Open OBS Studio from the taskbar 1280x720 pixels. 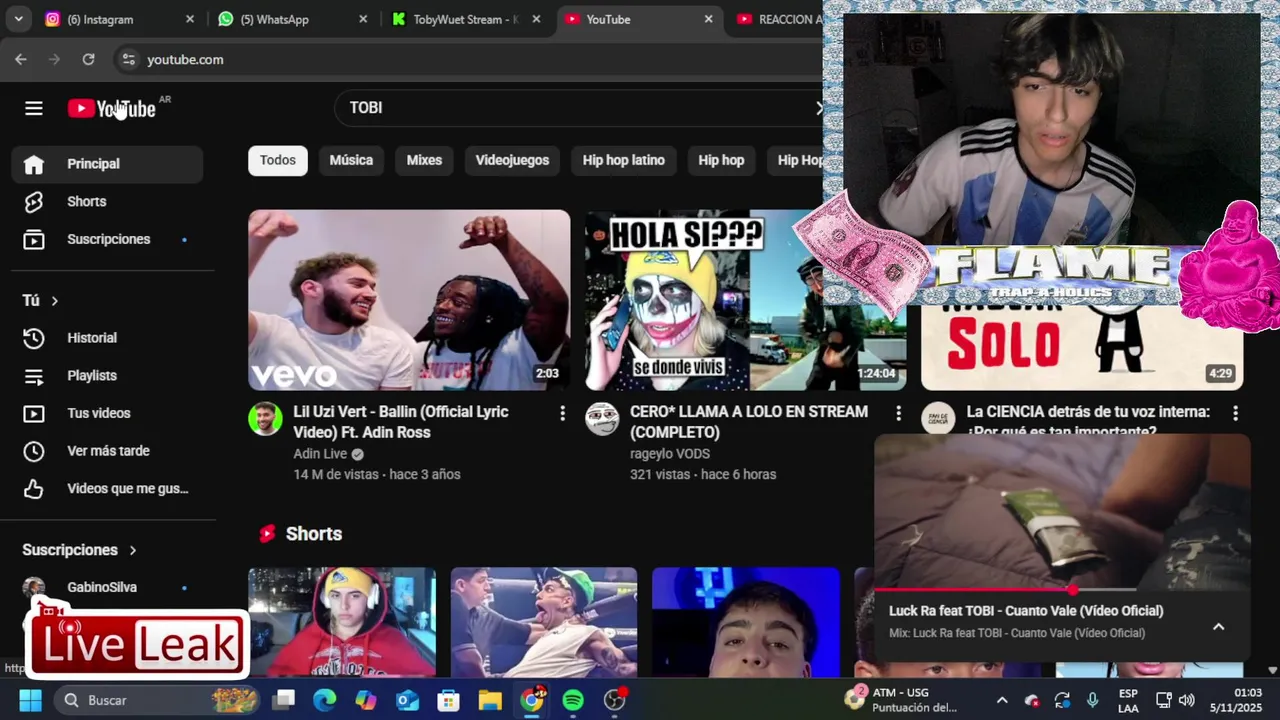tap(615, 700)
